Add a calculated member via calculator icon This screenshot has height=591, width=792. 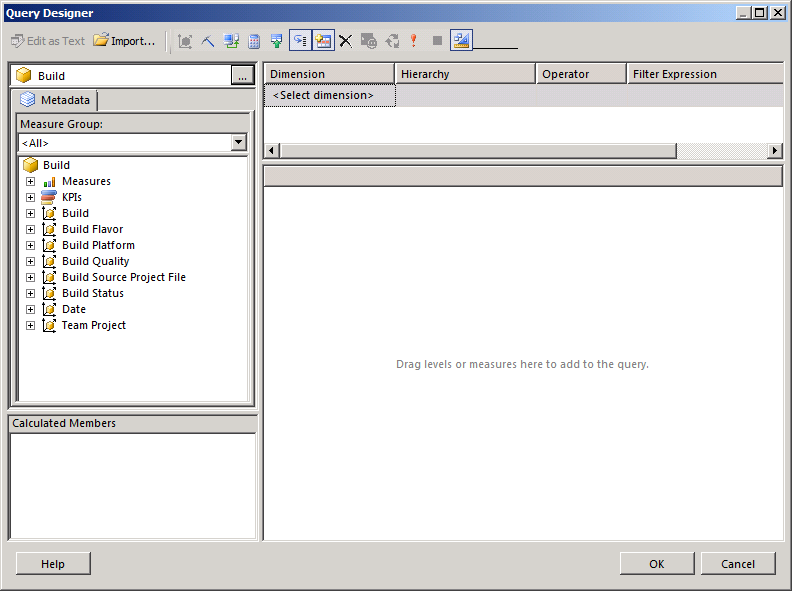coord(254,41)
